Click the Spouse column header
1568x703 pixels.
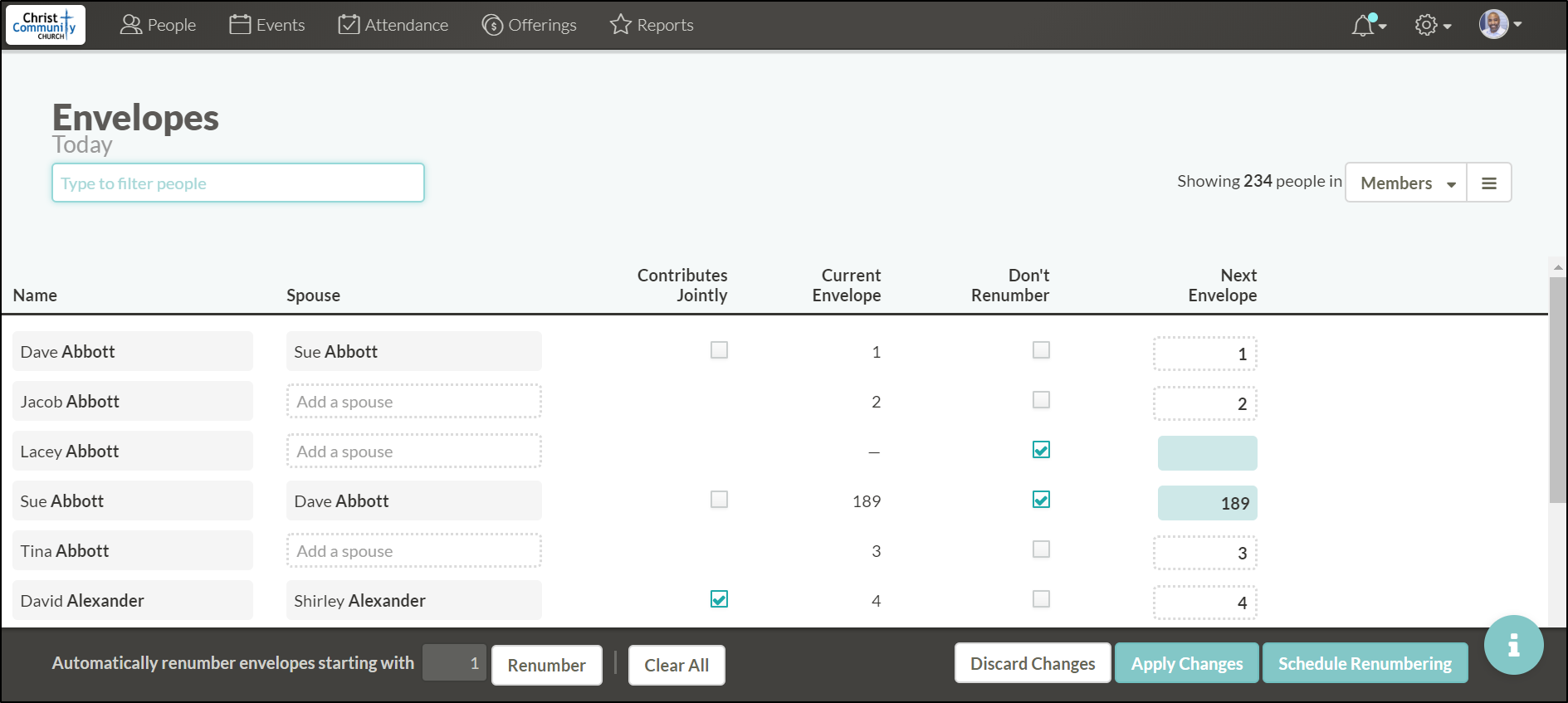pos(313,295)
